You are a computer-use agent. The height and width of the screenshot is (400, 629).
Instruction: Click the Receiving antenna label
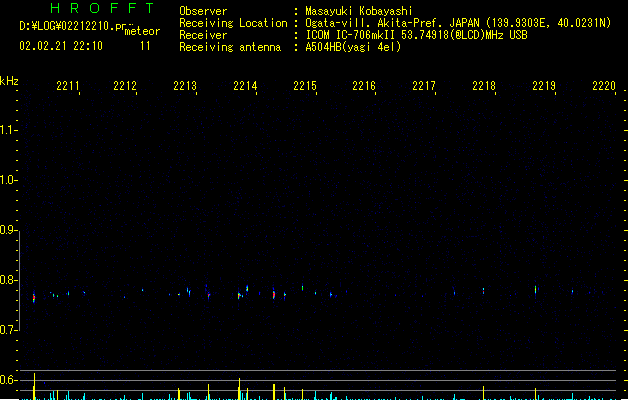point(230,47)
